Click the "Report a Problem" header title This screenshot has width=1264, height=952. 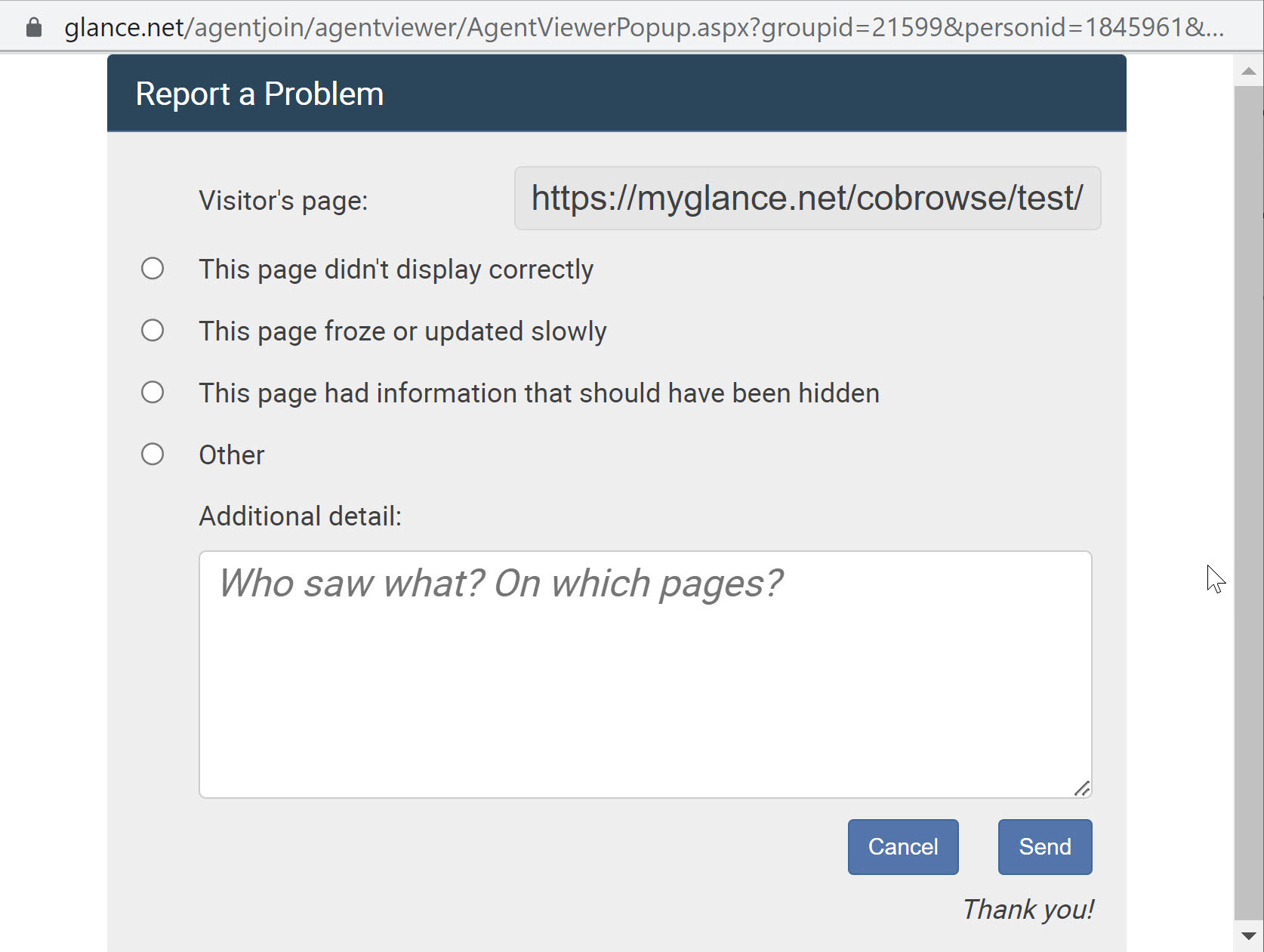point(260,94)
